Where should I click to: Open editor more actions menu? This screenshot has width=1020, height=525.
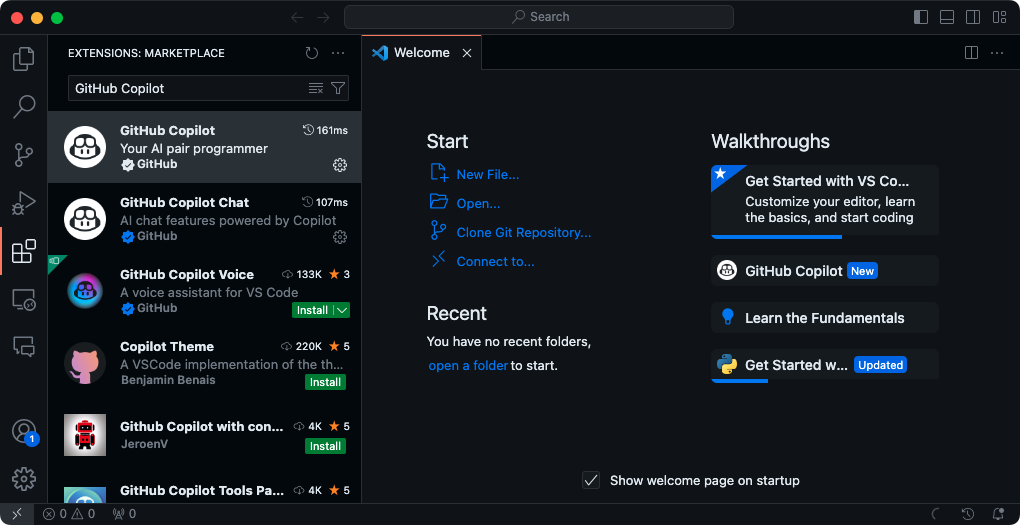pos(997,53)
